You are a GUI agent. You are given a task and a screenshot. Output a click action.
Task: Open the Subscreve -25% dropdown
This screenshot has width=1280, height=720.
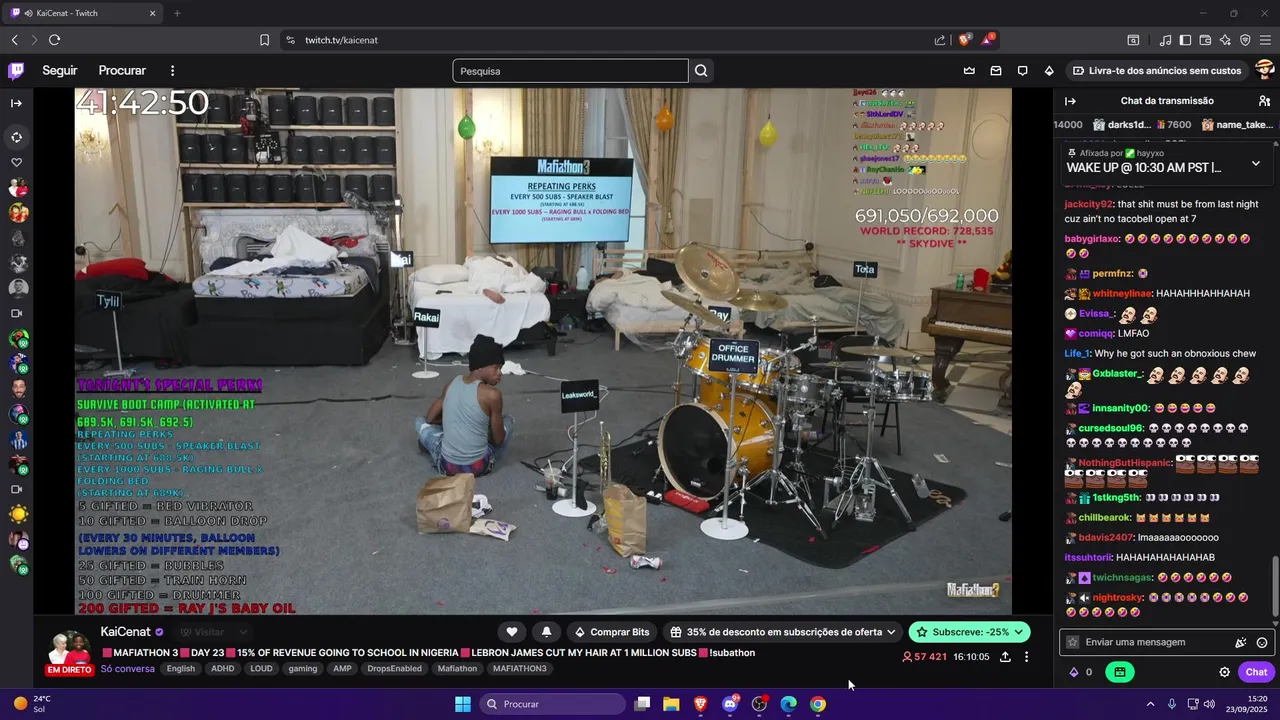(x=969, y=632)
